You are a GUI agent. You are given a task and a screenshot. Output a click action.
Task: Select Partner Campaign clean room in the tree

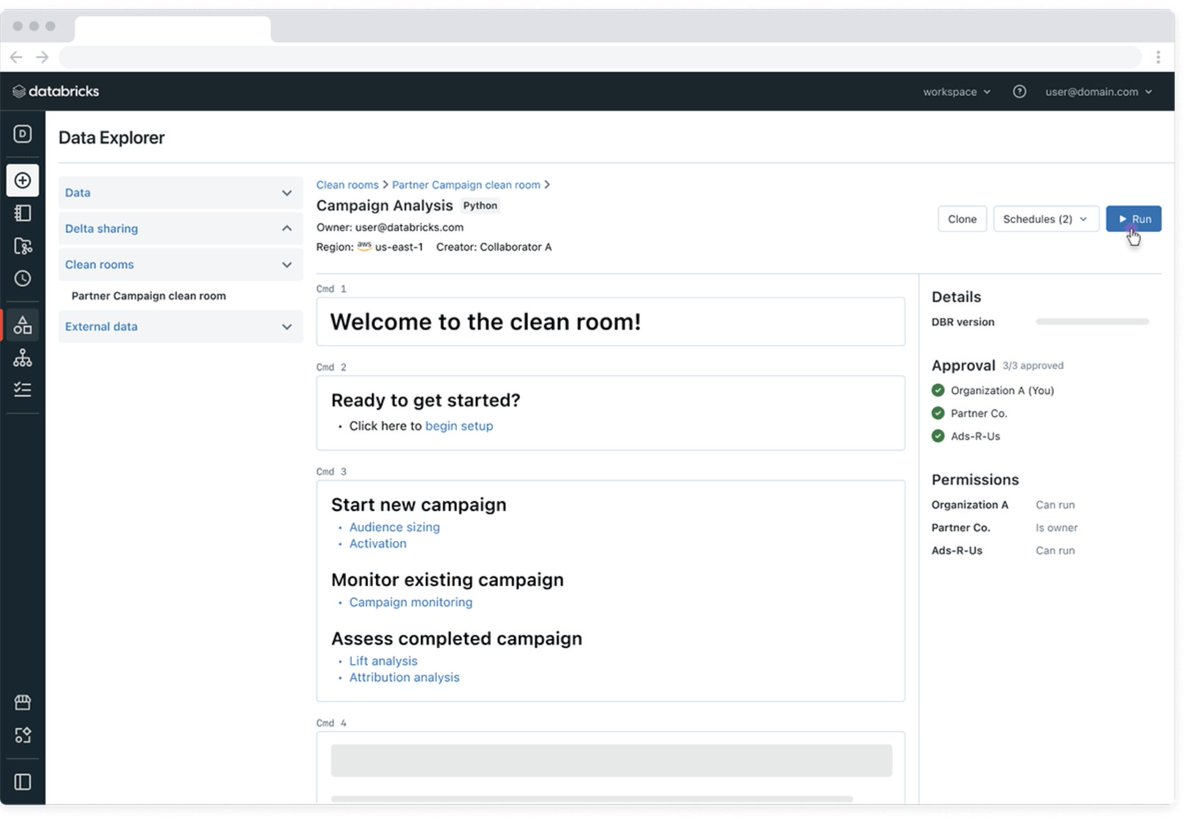coord(148,295)
